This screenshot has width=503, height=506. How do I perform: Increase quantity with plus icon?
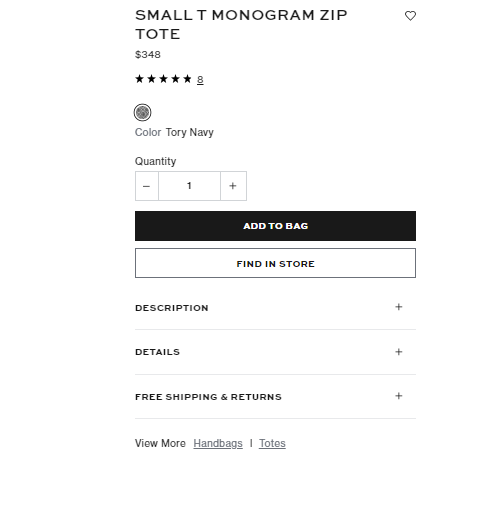point(233,186)
